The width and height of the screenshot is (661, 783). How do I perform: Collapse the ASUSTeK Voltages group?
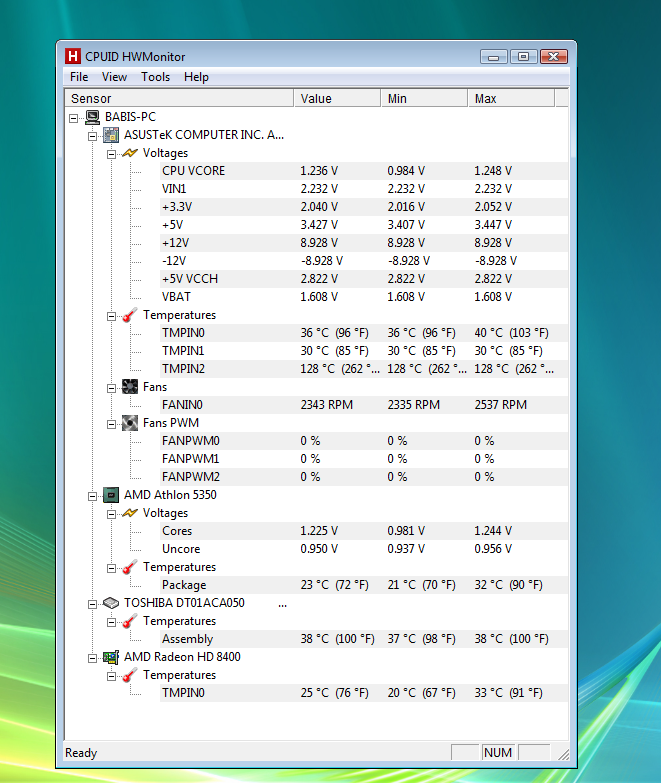tap(111, 154)
